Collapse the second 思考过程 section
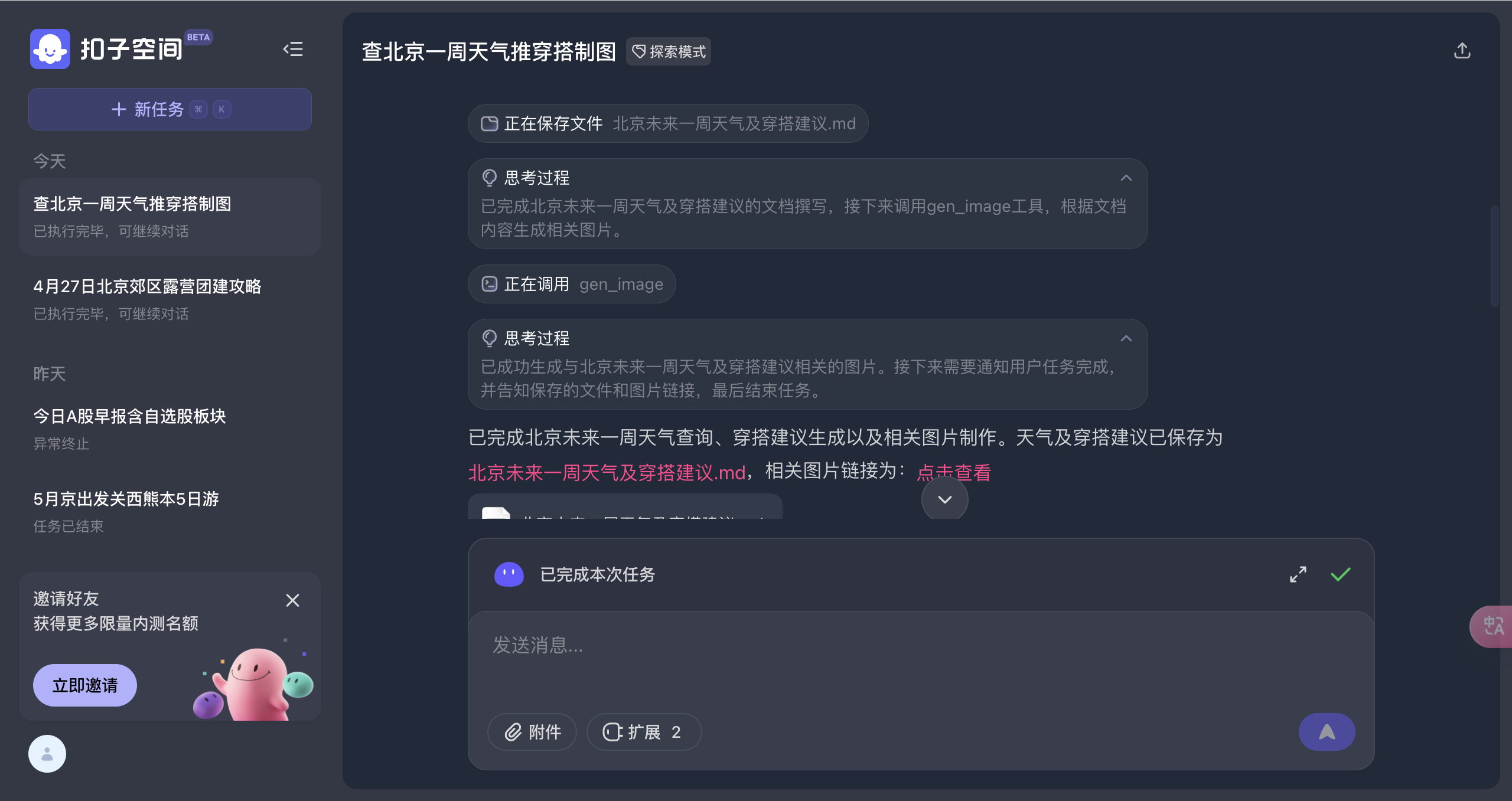 1126,339
